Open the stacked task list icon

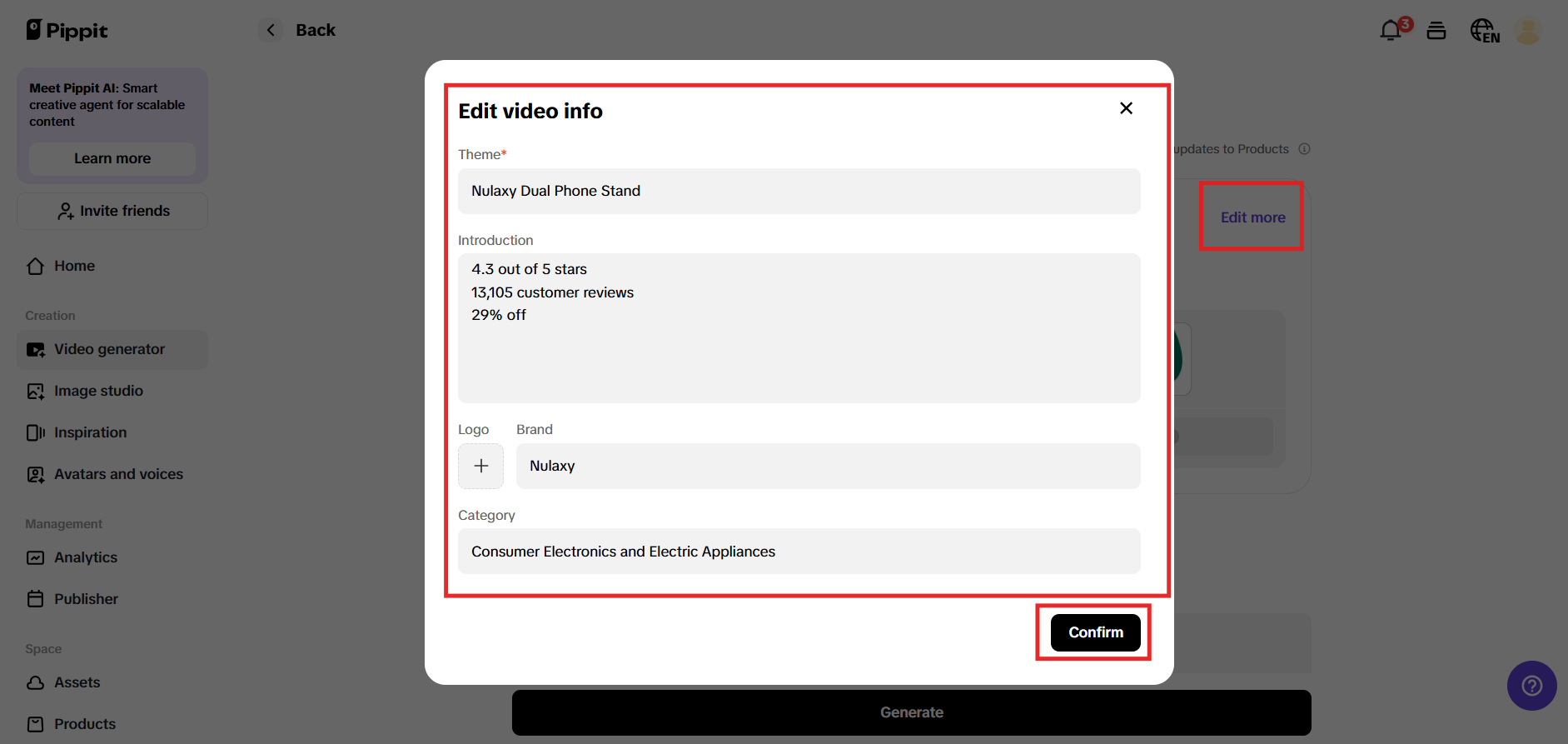click(1436, 31)
